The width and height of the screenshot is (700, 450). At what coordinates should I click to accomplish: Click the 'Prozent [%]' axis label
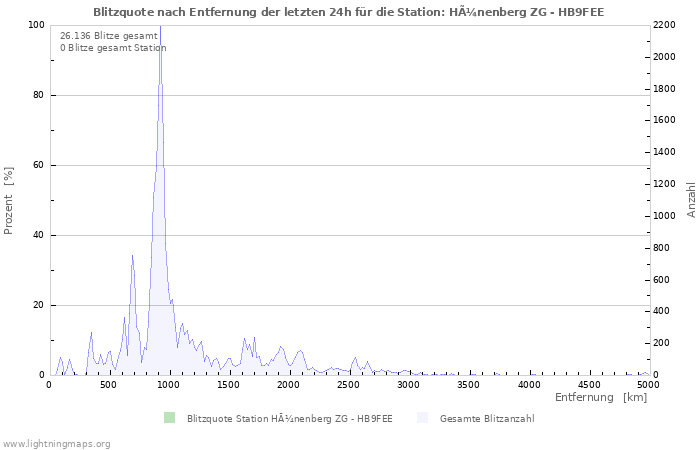click(x=8, y=201)
